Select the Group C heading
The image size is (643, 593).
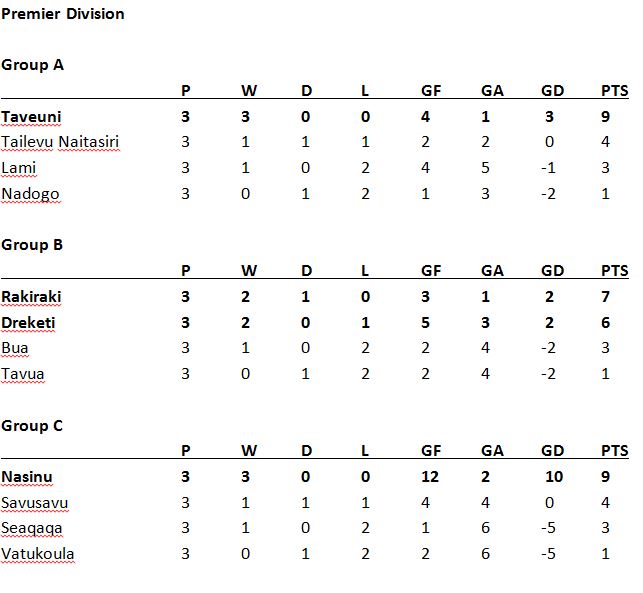(32, 426)
